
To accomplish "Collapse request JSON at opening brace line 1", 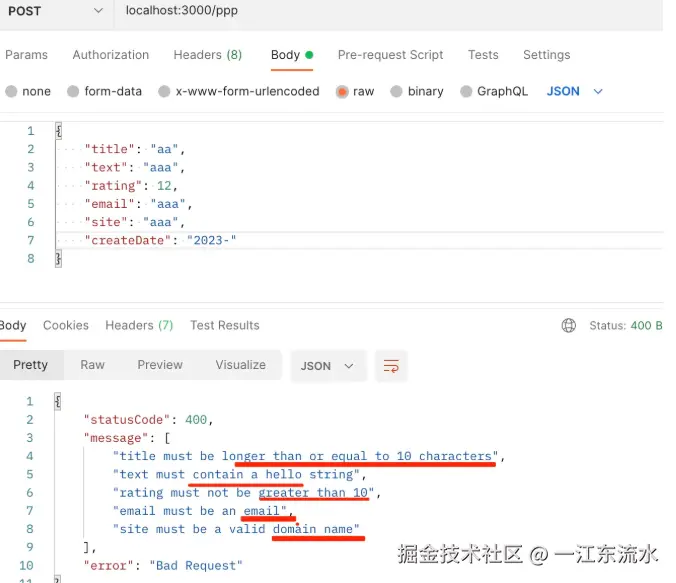I will coord(59,131).
